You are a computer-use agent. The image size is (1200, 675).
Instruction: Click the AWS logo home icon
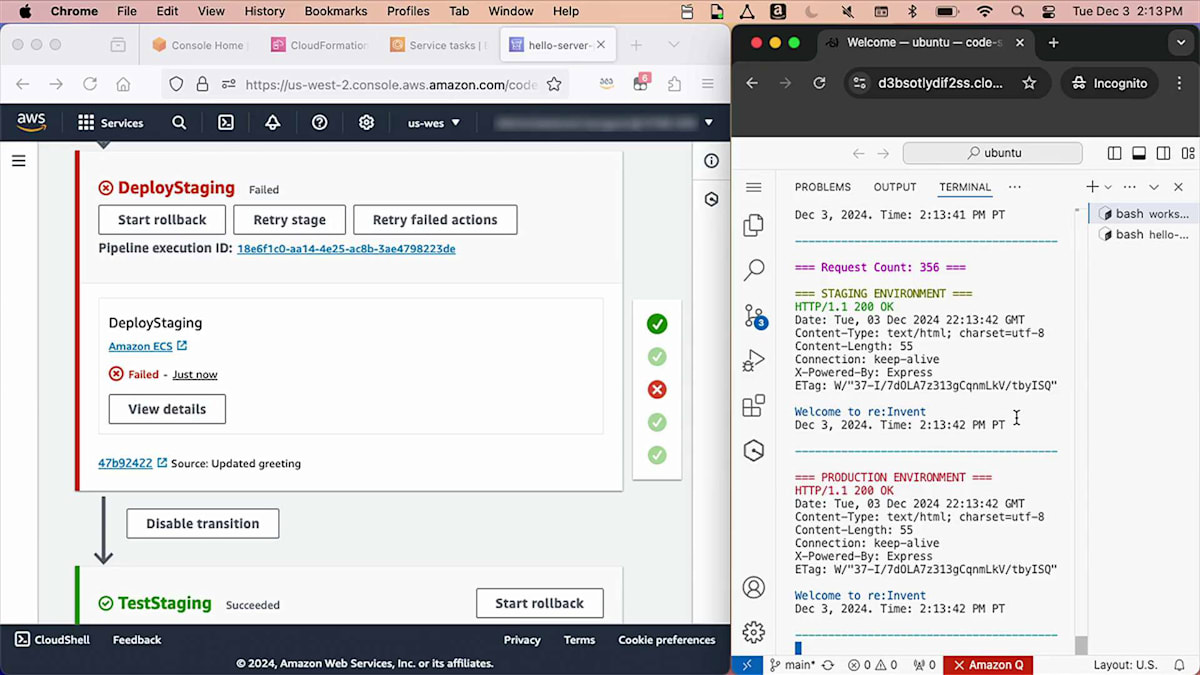coord(31,122)
